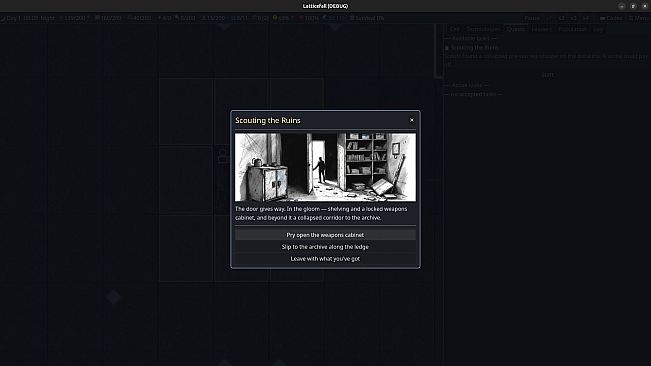Screen dimensions: 651x366
Task: Open the Codex from the top bar
Action: click(x=611, y=18)
